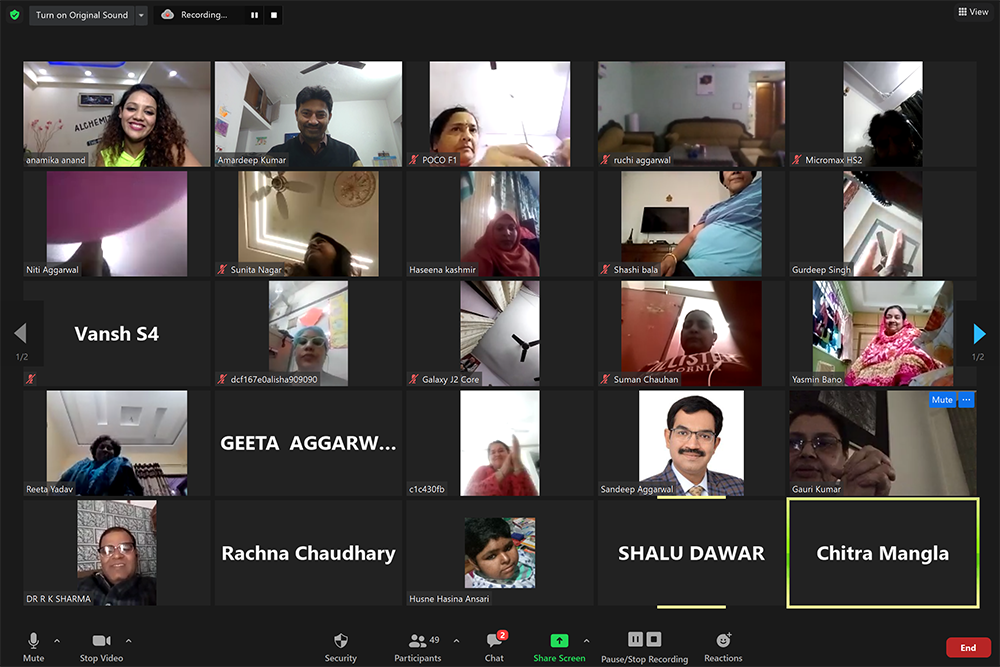Image resolution: width=1000 pixels, height=667 pixels.
Task: Expand audio options arrow beside Mute
Action: coord(57,641)
